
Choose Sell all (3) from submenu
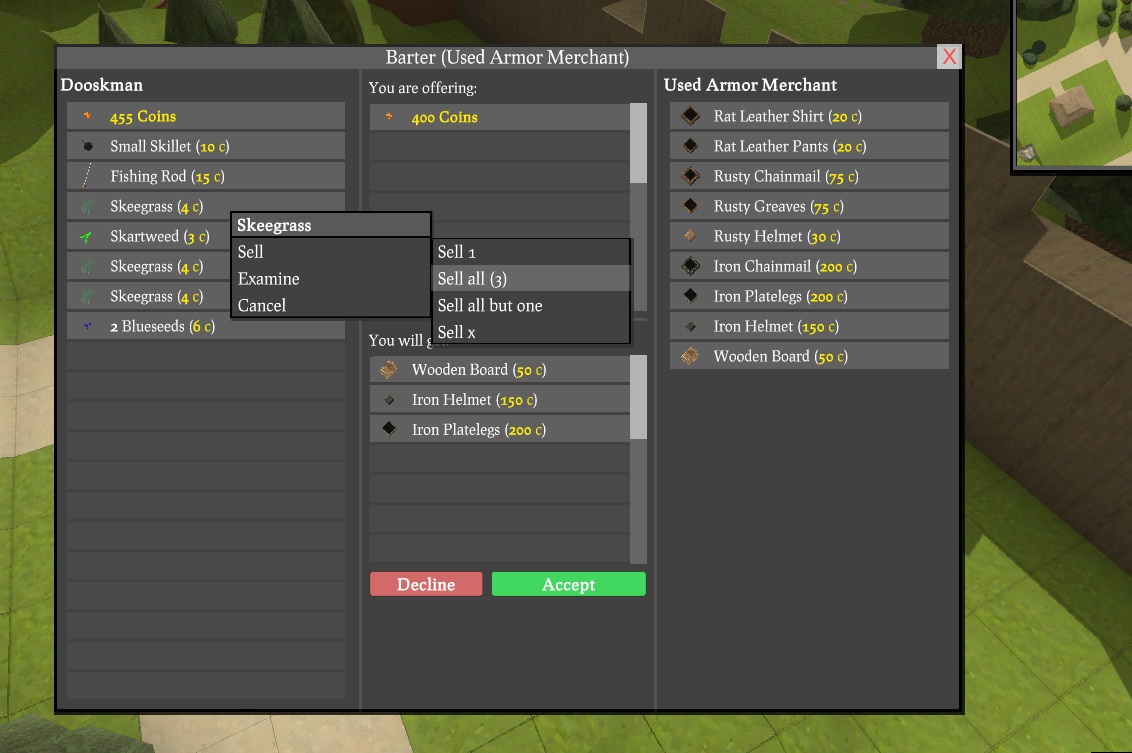pyautogui.click(x=531, y=279)
